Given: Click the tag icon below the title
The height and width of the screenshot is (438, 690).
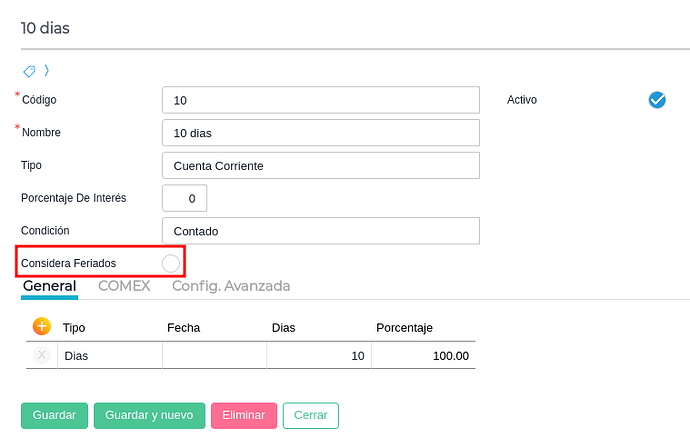Looking at the screenshot, I should point(29,71).
